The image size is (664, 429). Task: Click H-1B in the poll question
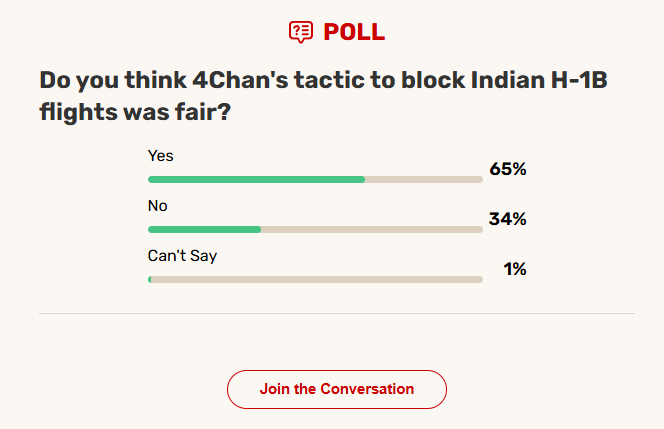click(579, 80)
